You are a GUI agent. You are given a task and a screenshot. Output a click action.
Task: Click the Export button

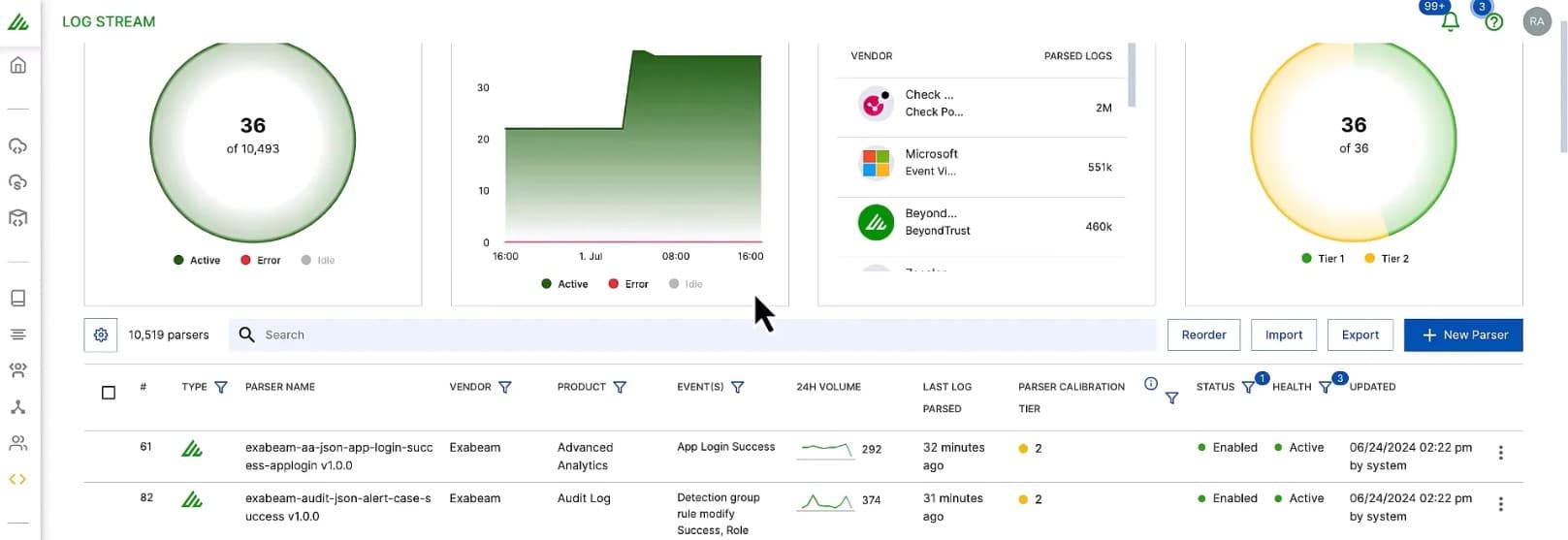(x=1360, y=334)
